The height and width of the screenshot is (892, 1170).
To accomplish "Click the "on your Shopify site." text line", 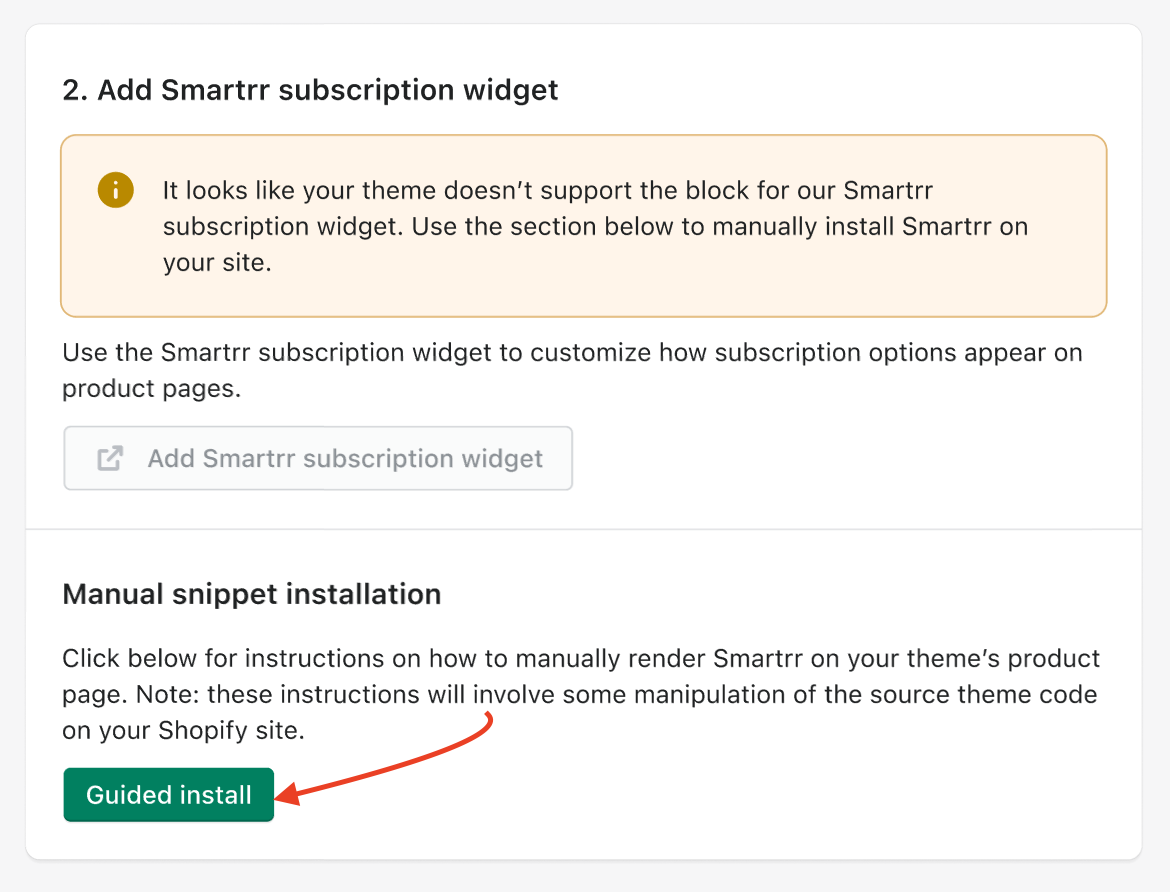I will pyautogui.click(x=183, y=730).
